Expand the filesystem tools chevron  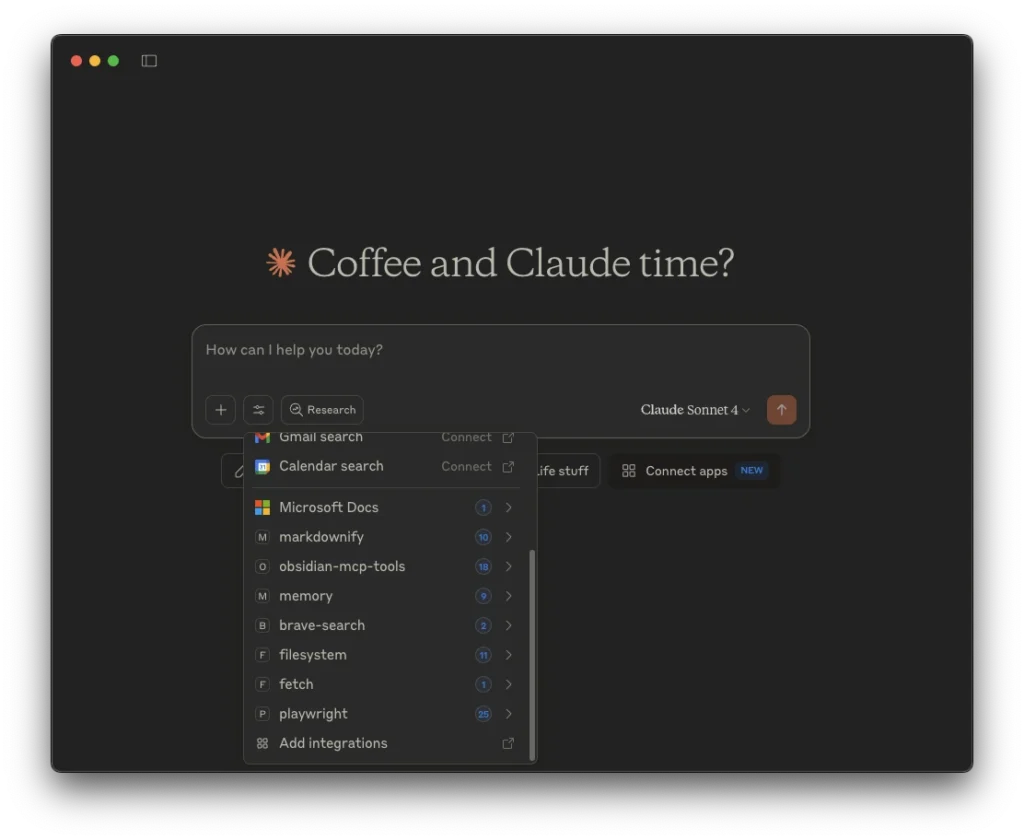coord(509,654)
